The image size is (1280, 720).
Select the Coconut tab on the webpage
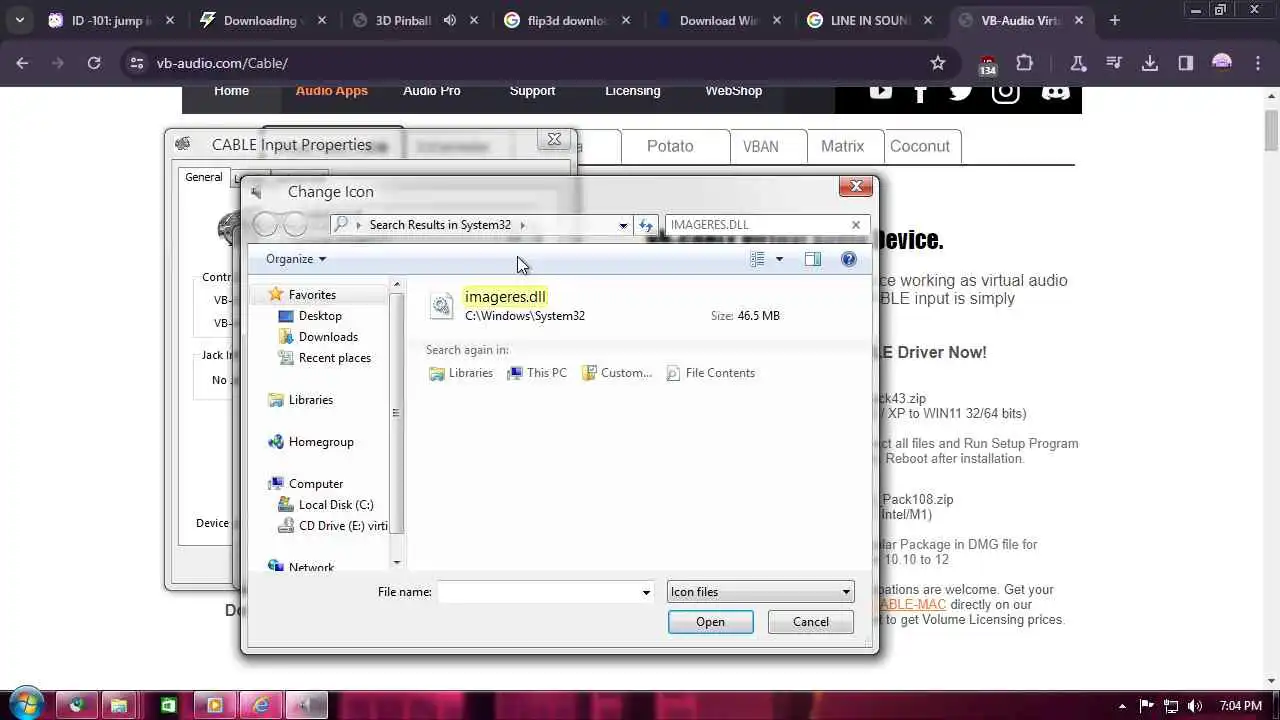[920, 146]
